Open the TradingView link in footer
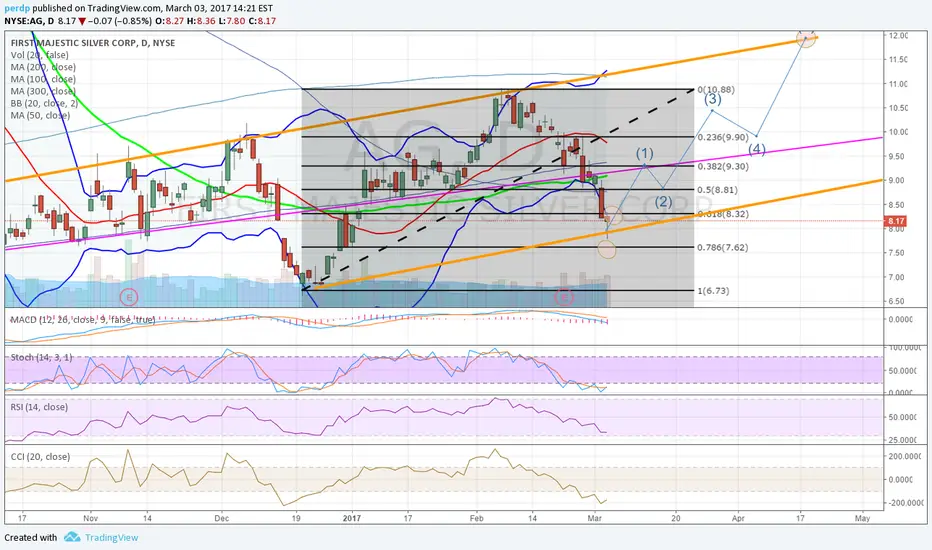Viewport: 932px width, 550px height. click(111, 538)
